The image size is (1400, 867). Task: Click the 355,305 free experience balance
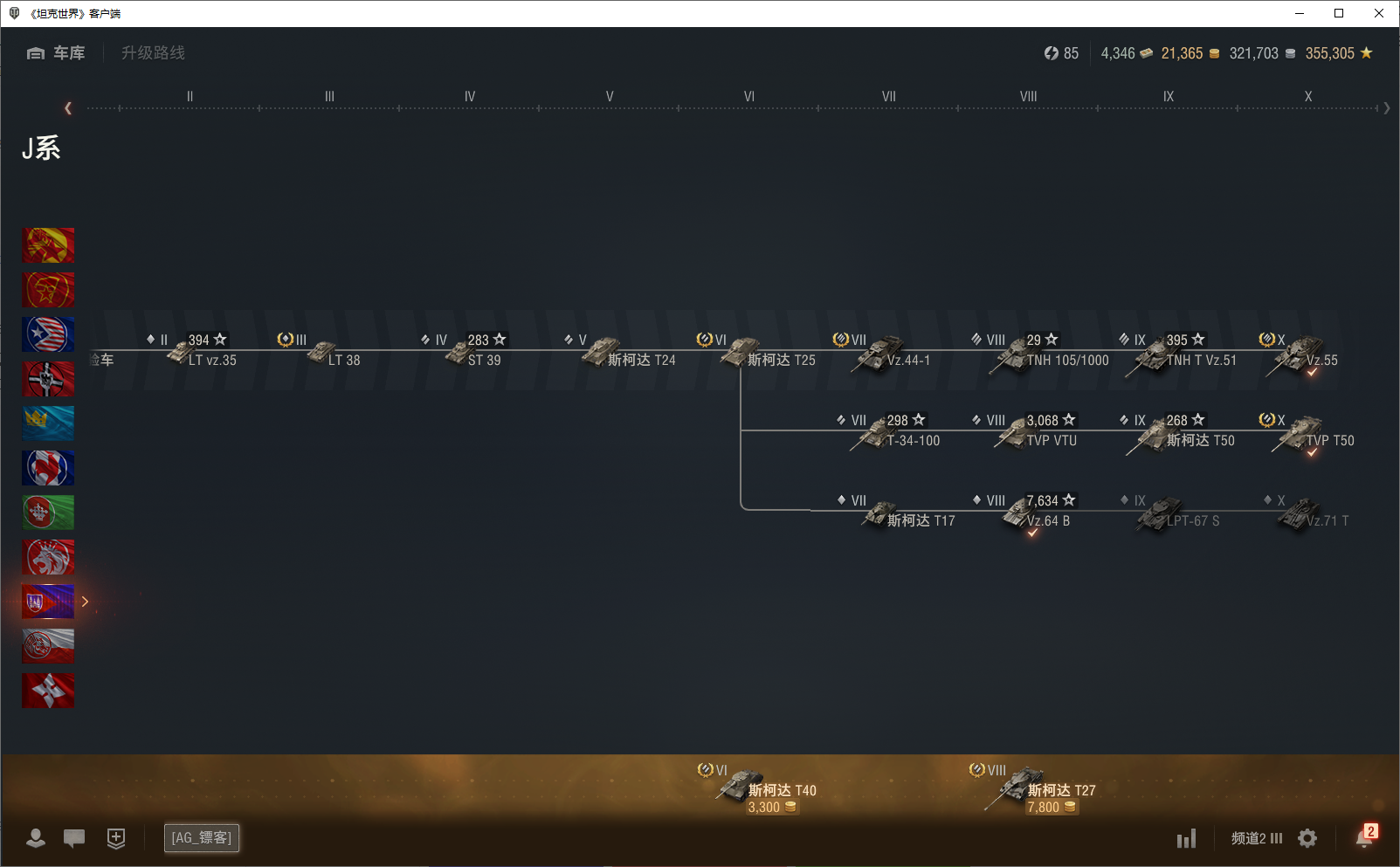[1339, 53]
